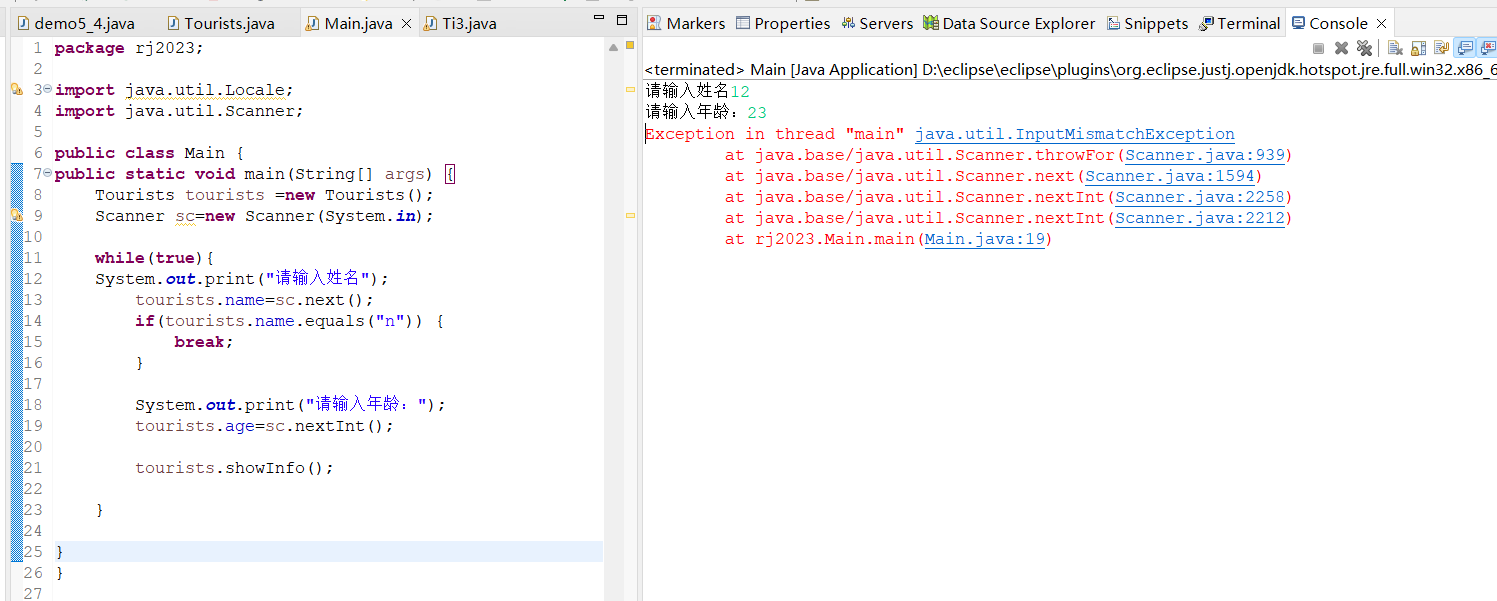Switch to the Servers view
This screenshot has width=1497, height=601.
pyautogui.click(x=877, y=23)
